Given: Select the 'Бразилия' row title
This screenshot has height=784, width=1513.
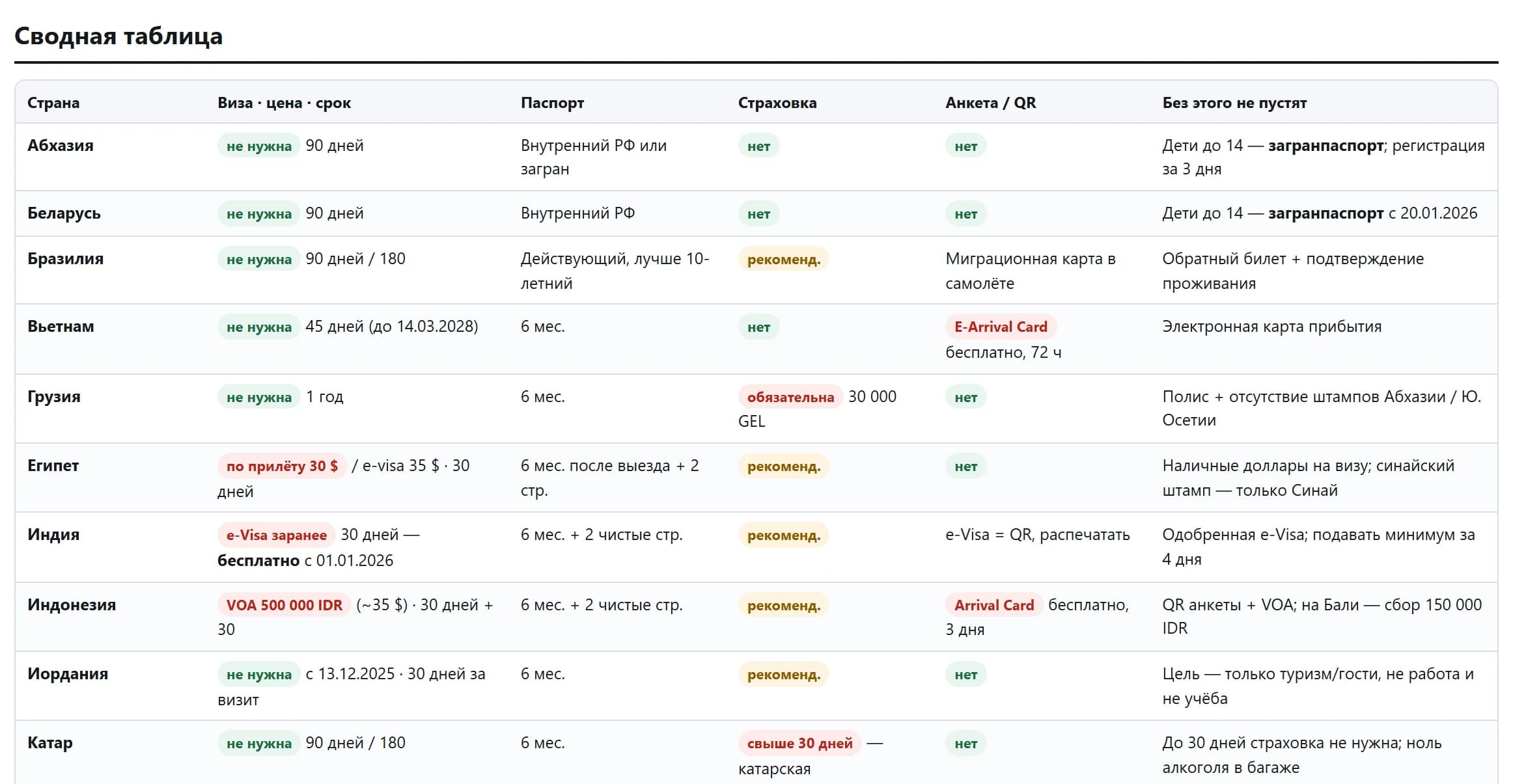Looking at the screenshot, I should pyautogui.click(x=65, y=258).
